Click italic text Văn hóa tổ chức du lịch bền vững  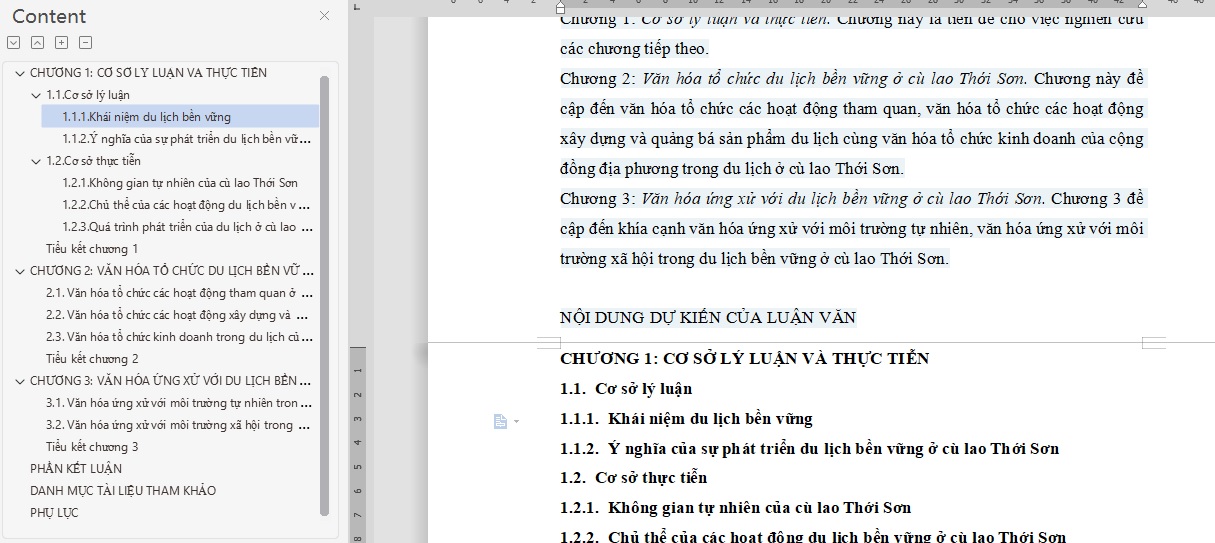[835, 78]
